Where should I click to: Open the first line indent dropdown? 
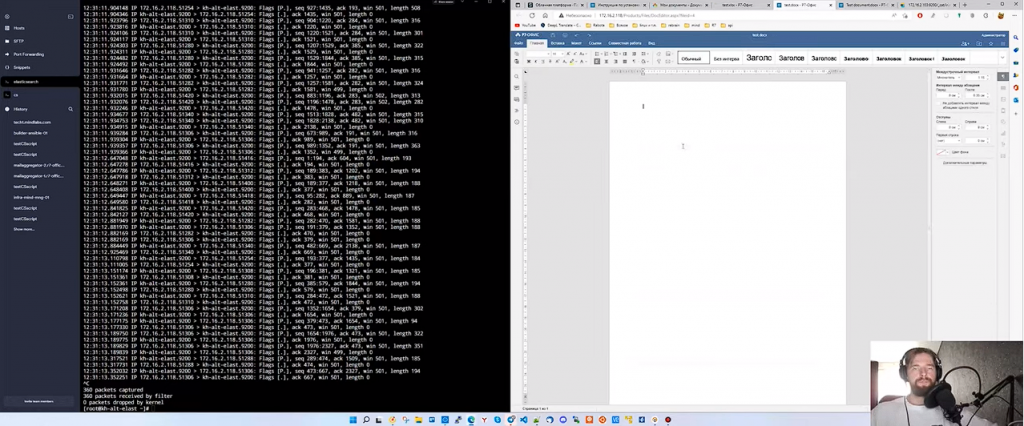pos(949,140)
